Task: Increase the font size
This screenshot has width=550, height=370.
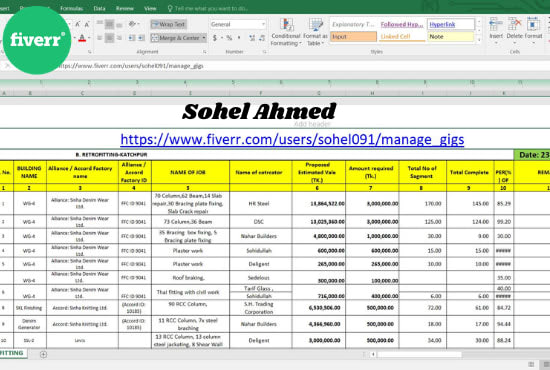Action: [78, 24]
